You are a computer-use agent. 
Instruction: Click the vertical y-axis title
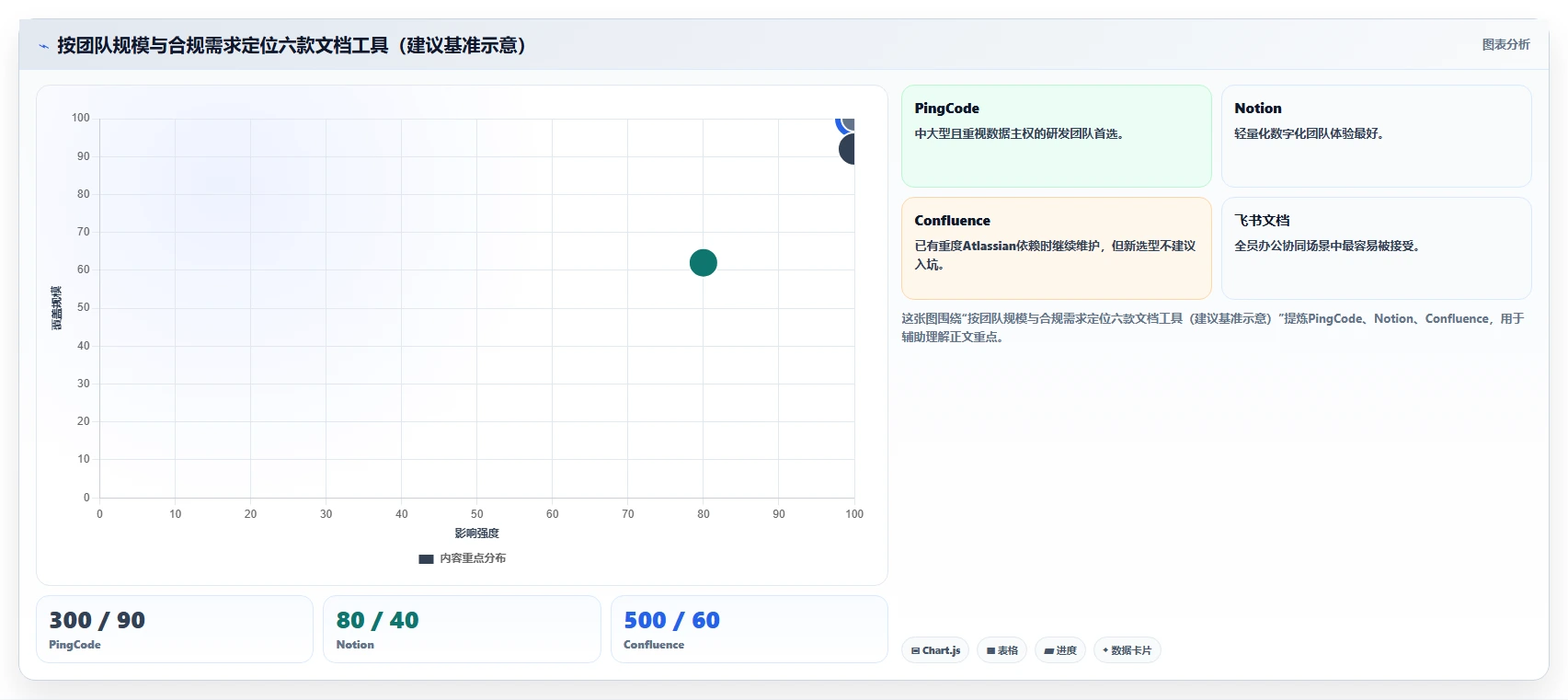coord(57,308)
